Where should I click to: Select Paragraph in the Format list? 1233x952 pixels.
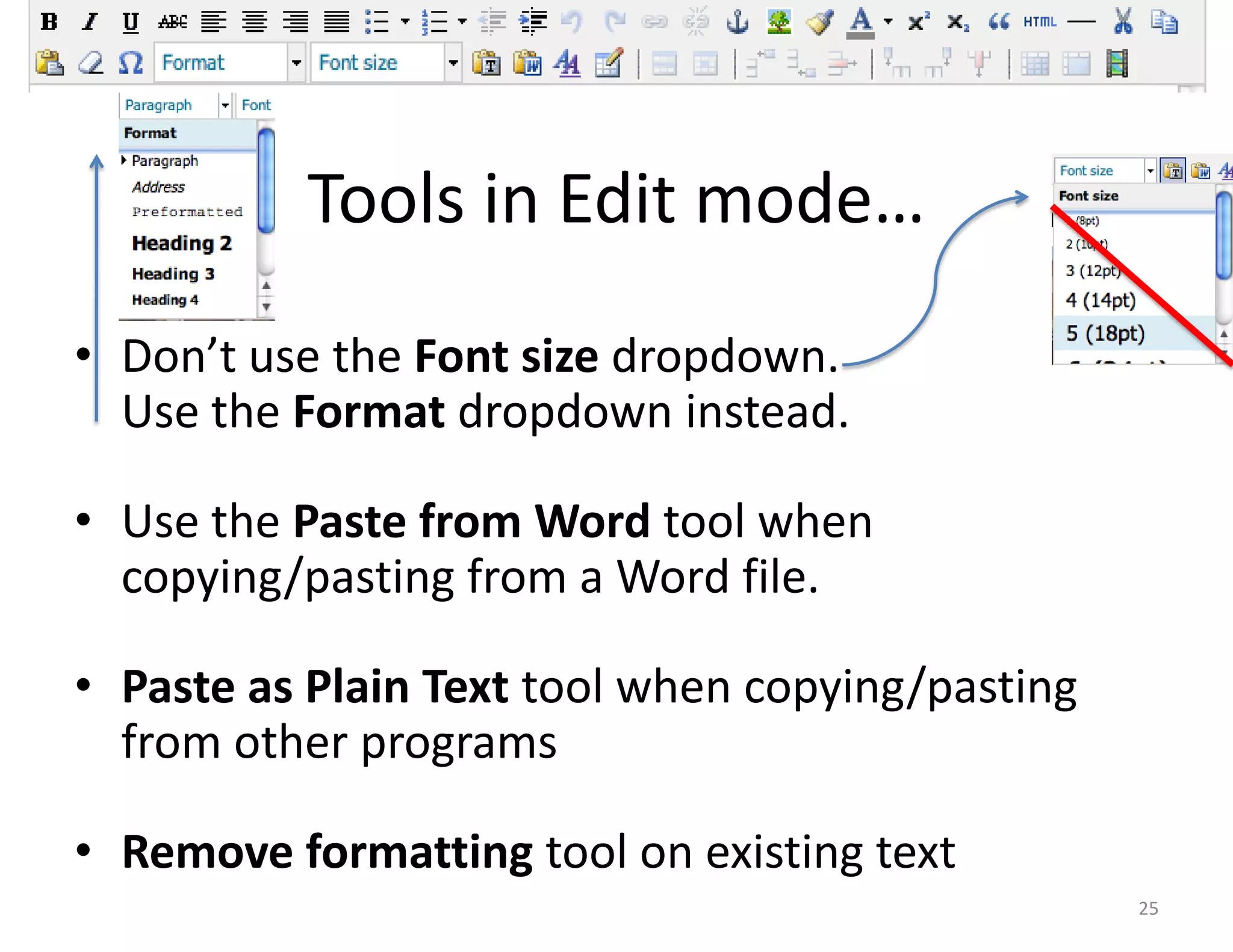click(165, 161)
